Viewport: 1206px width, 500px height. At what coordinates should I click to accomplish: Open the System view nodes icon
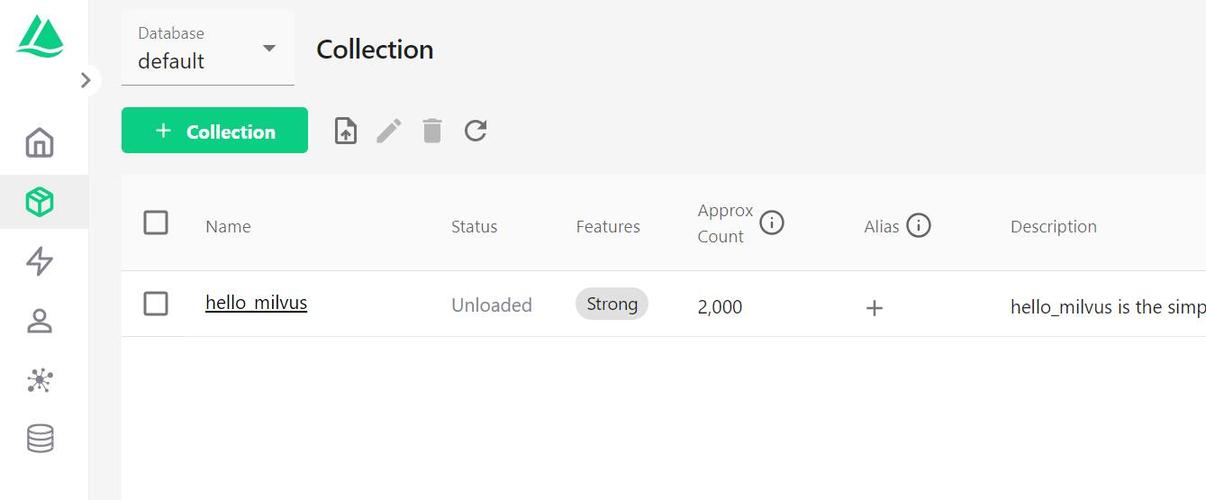click(x=40, y=380)
